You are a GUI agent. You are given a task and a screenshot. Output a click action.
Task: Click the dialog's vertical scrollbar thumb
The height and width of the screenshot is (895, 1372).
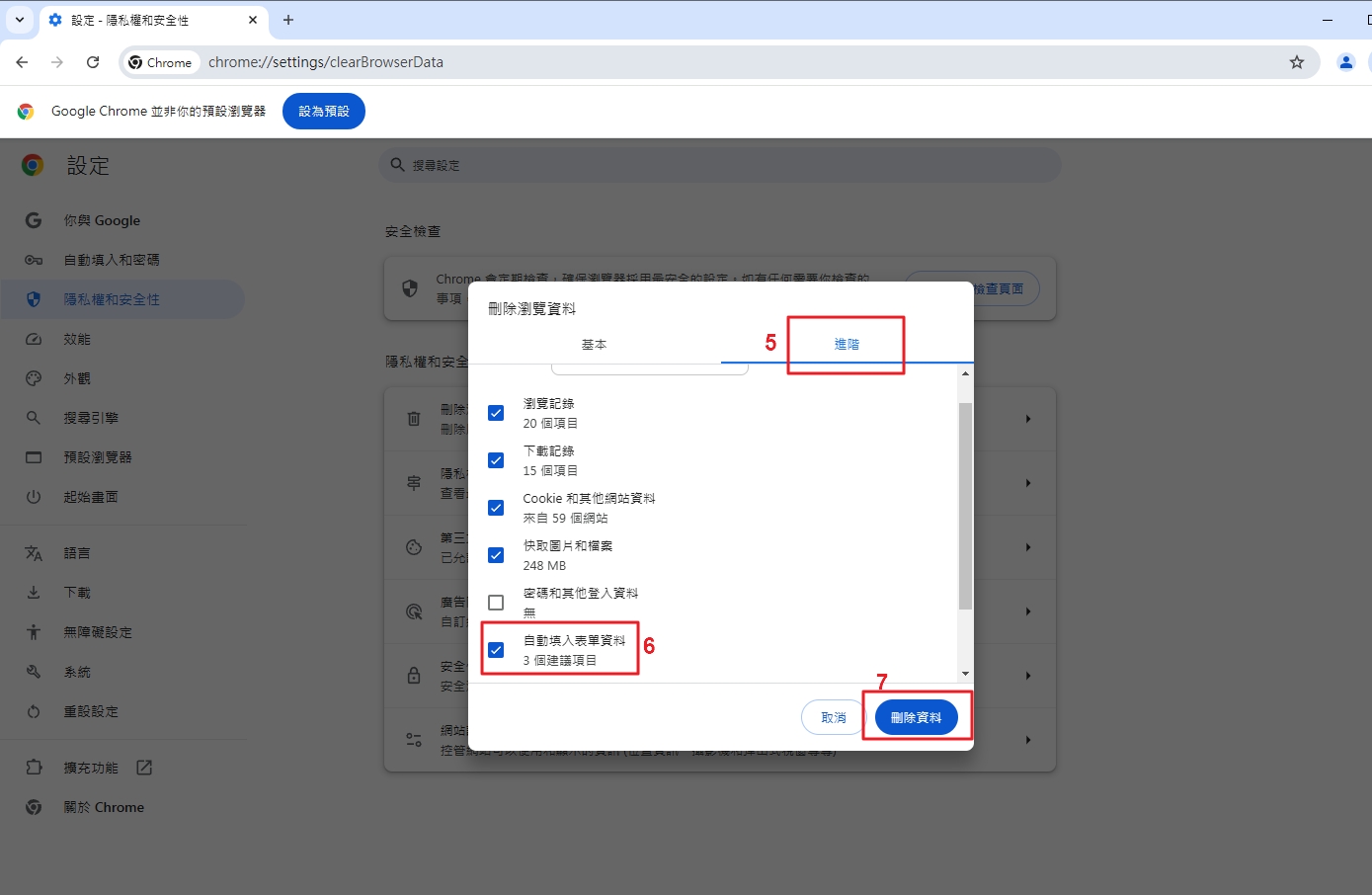965,504
